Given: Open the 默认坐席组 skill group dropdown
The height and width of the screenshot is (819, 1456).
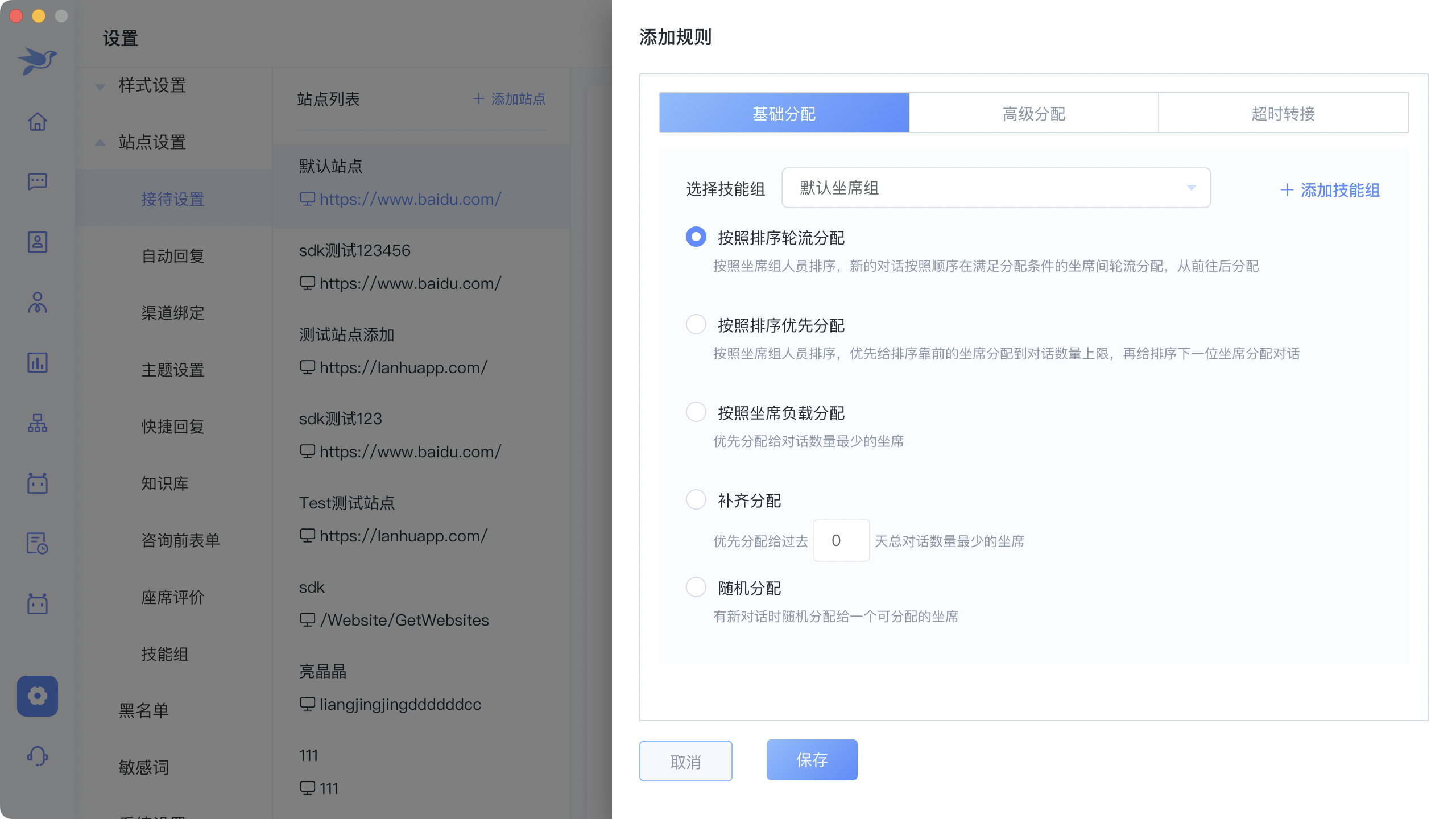Looking at the screenshot, I should (996, 188).
